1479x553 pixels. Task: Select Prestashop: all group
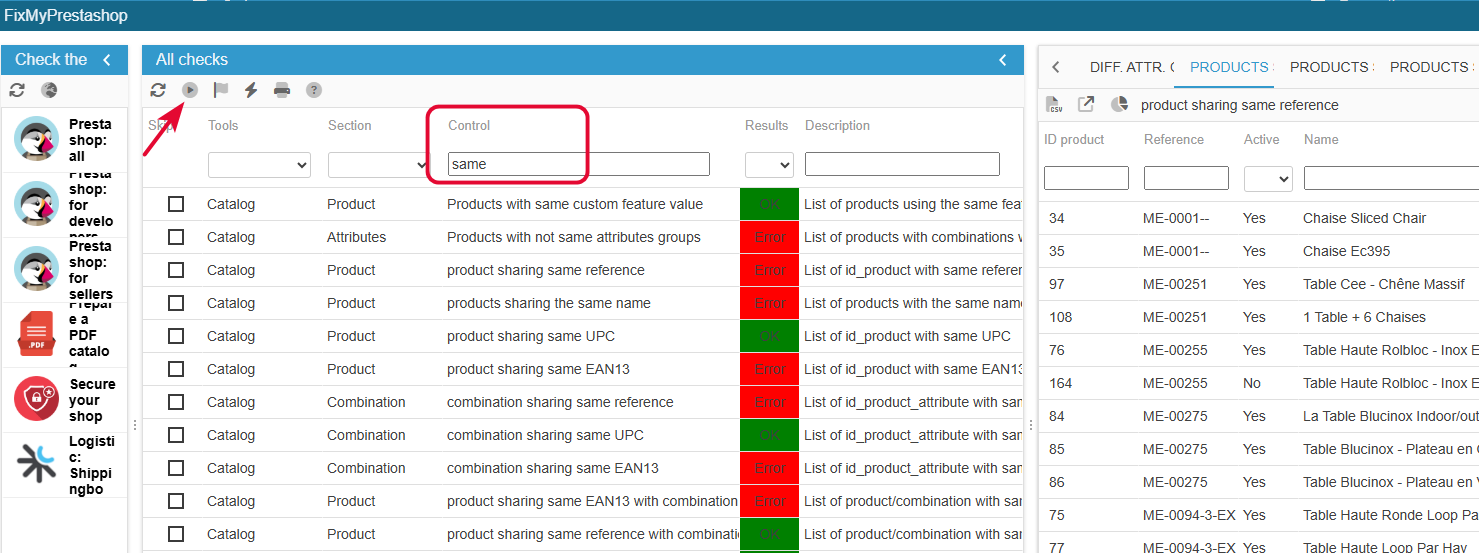click(65, 140)
